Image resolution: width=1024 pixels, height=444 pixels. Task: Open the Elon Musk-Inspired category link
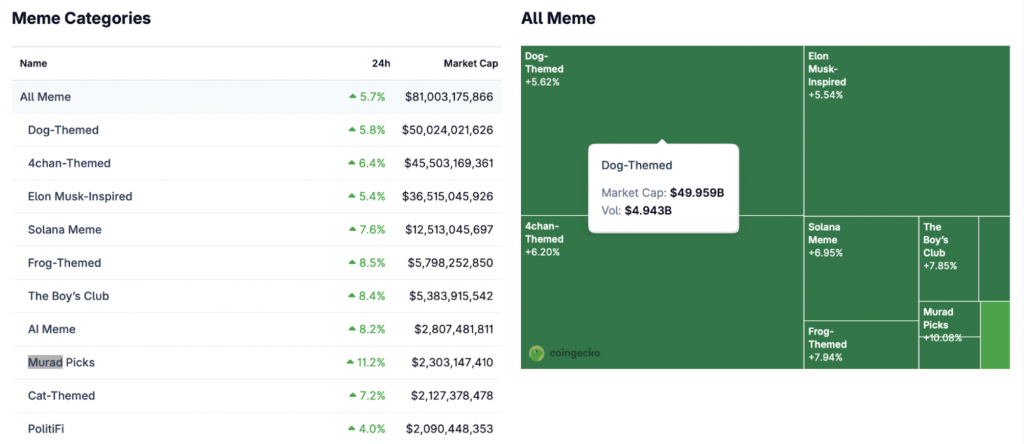point(80,197)
